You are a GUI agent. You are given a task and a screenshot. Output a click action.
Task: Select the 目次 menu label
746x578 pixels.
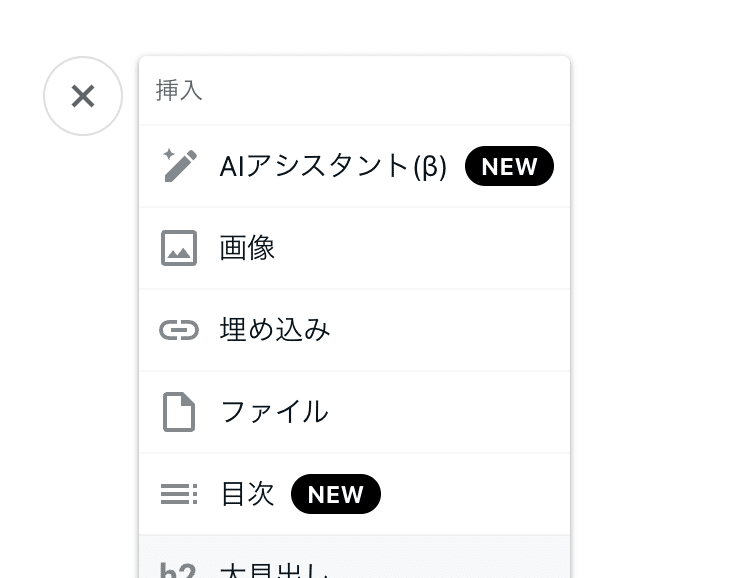pos(247,494)
